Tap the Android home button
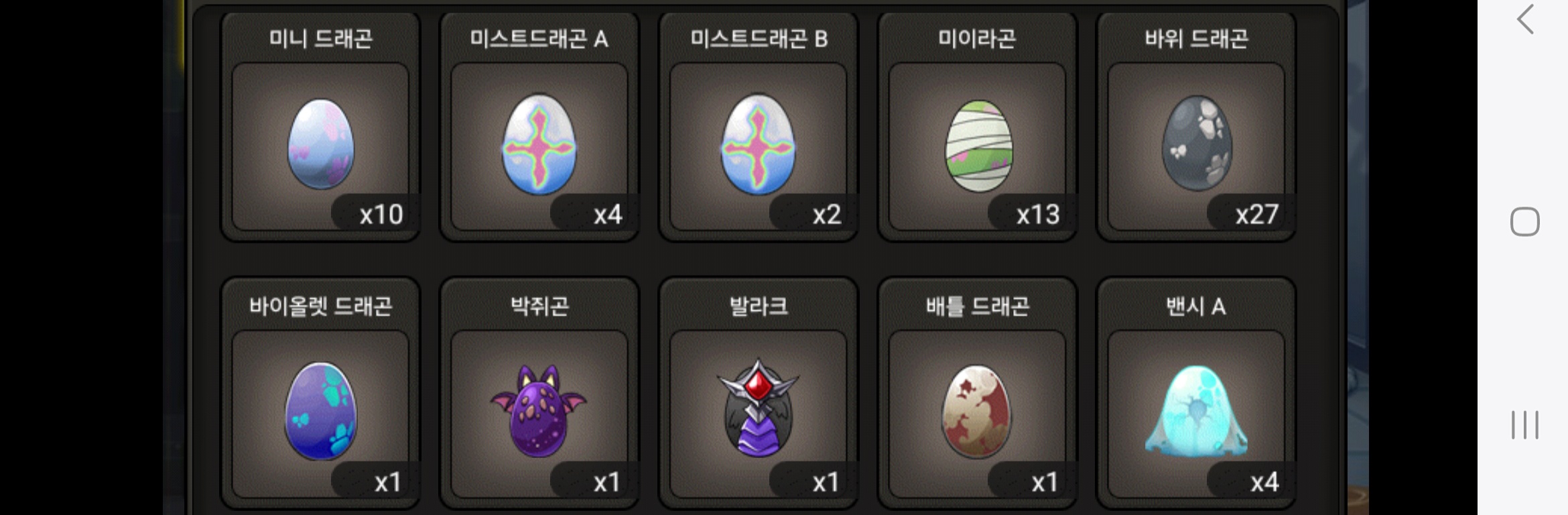This screenshot has height=515, width=1568. tap(1525, 222)
